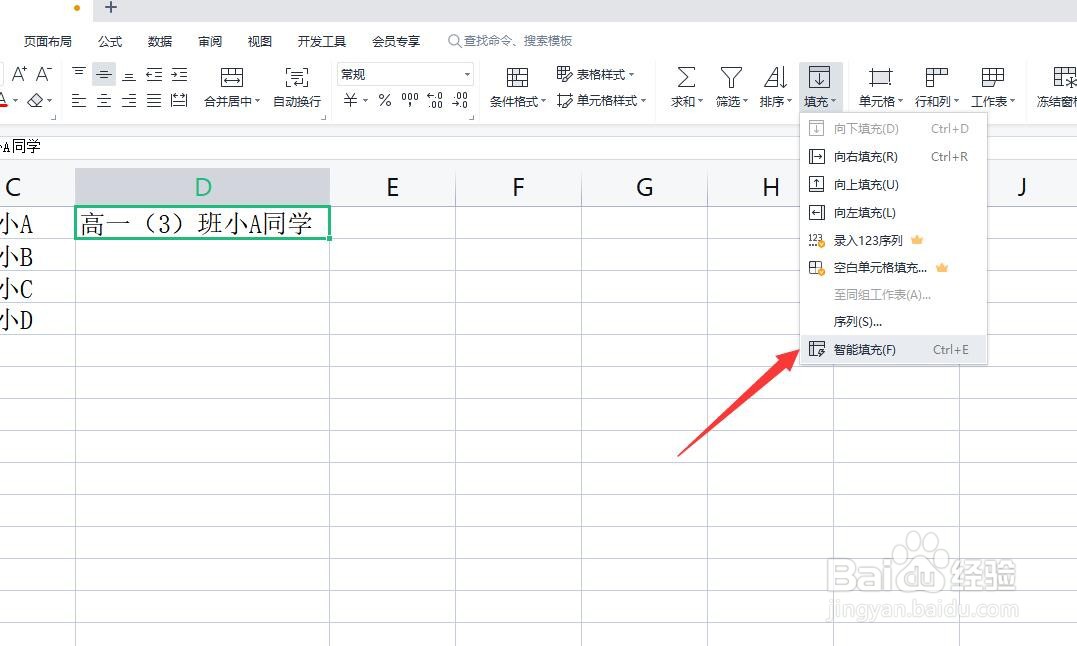This screenshot has height=646, width=1077.
Task: Choose 向上填充(U) menu item
Action: (x=894, y=185)
